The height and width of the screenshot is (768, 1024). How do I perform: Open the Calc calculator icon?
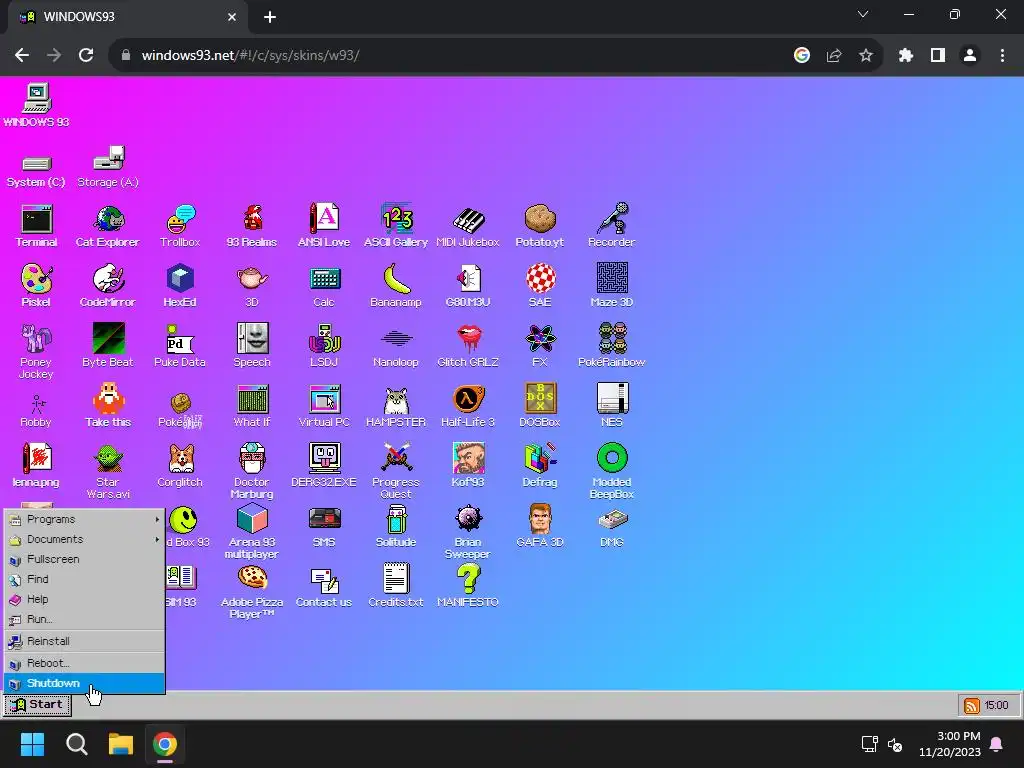point(324,286)
